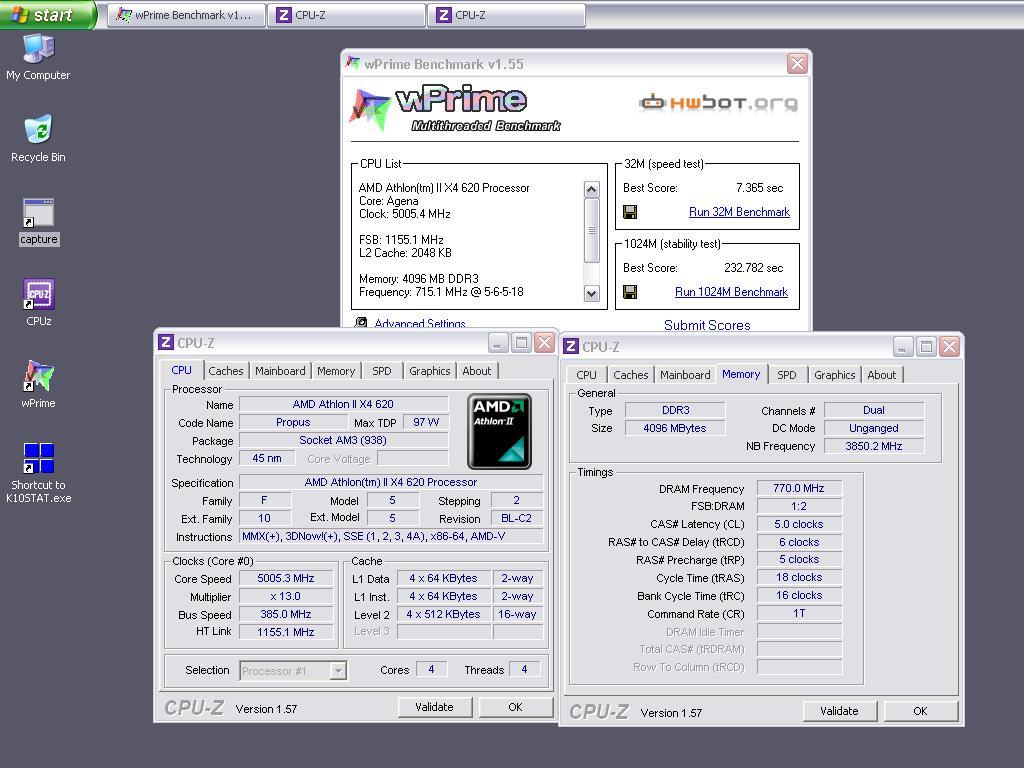Image resolution: width=1024 pixels, height=768 pixels.
Task: Minimize the right CPU-Z window
Action: coord(903,347)
